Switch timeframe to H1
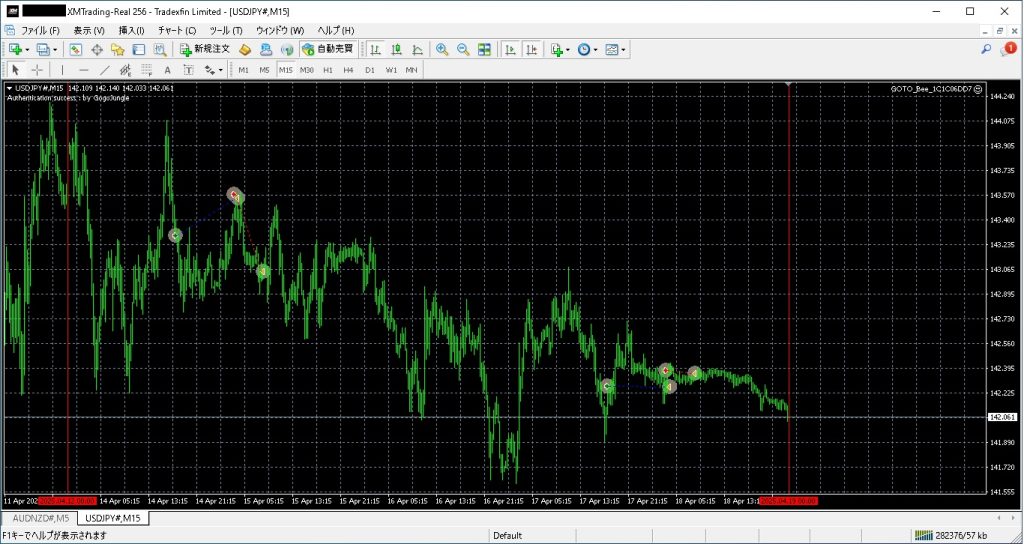The image size is (1024, 544). 327,70
